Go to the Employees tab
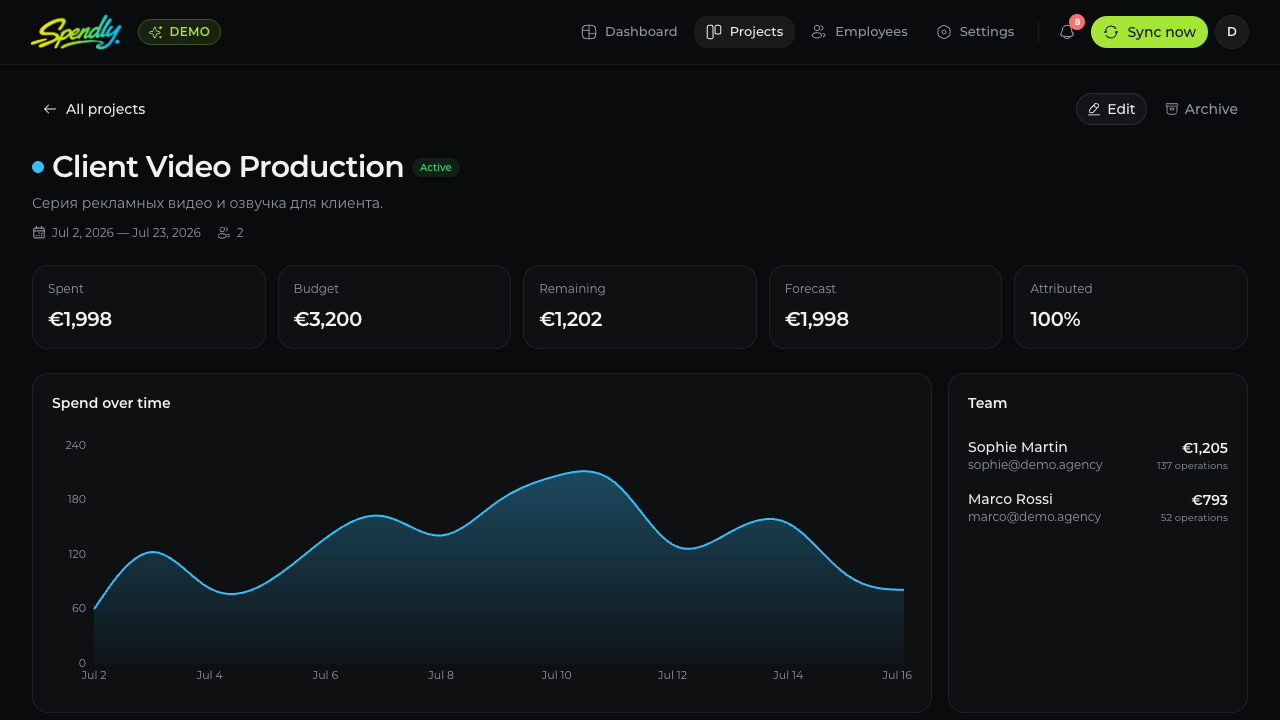The height and width of the screenshot is (720, 1280). [860, 32]
